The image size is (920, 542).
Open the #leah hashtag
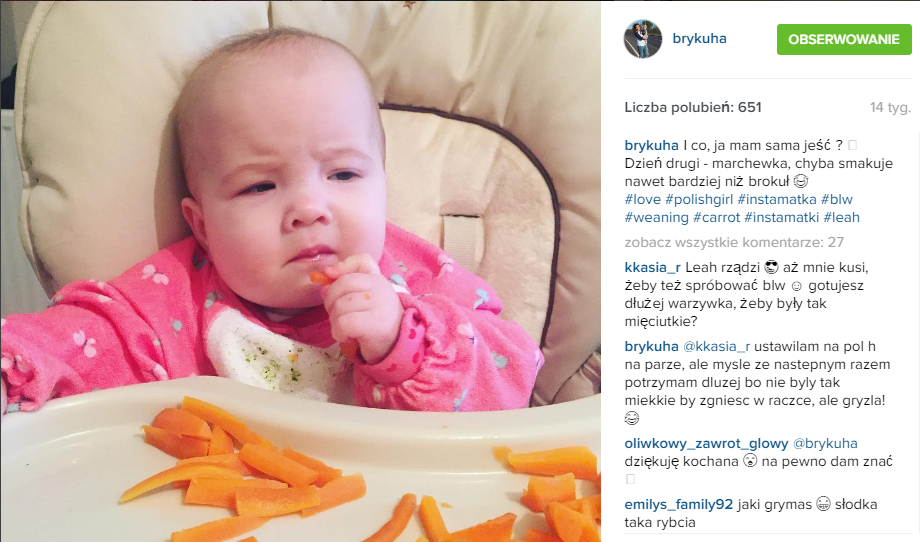(841, 218)
